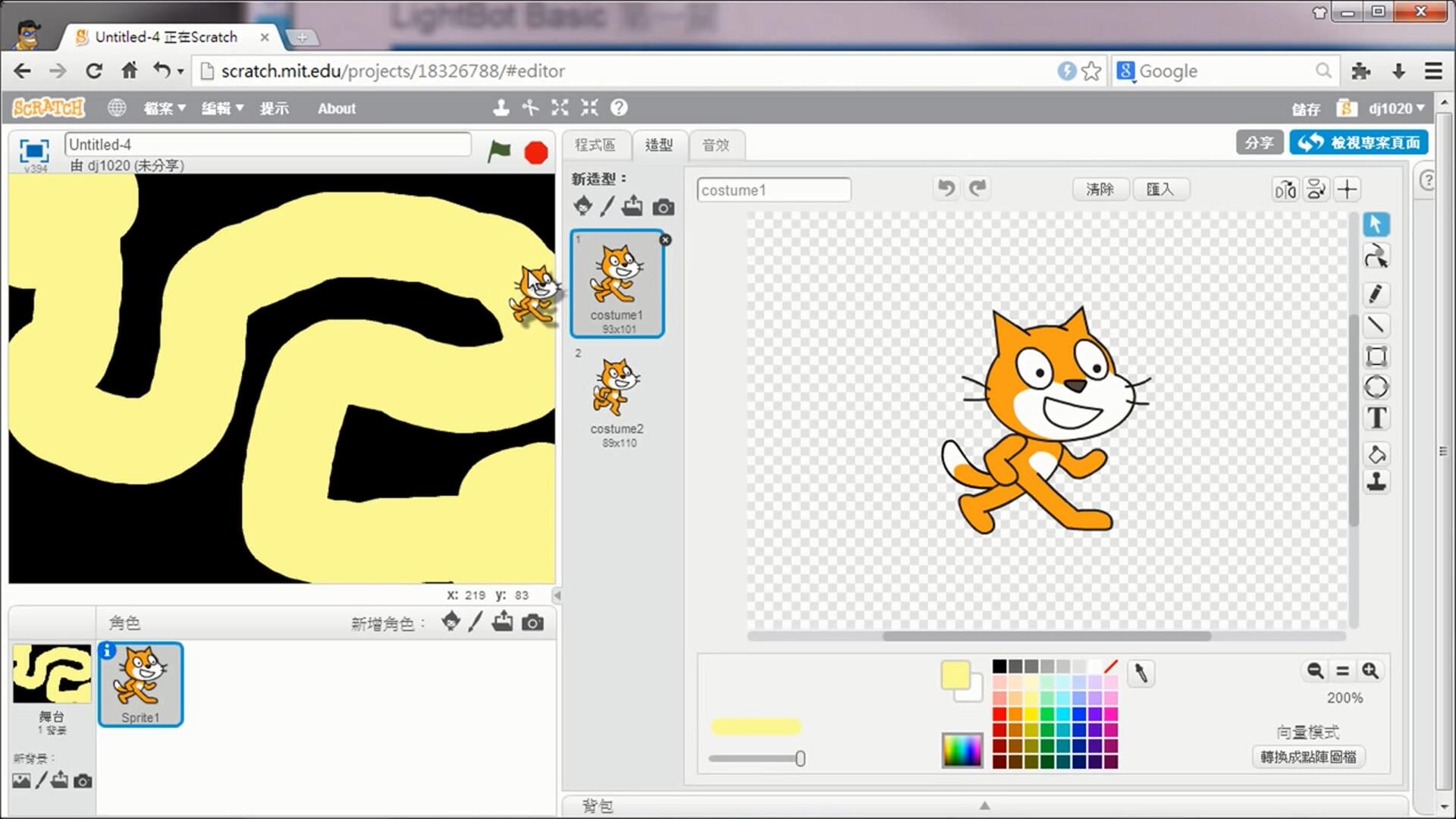The width and height of the screenshot is (1456, 819).
Task: Pick the black color swatch
Action: coord(999,666)
